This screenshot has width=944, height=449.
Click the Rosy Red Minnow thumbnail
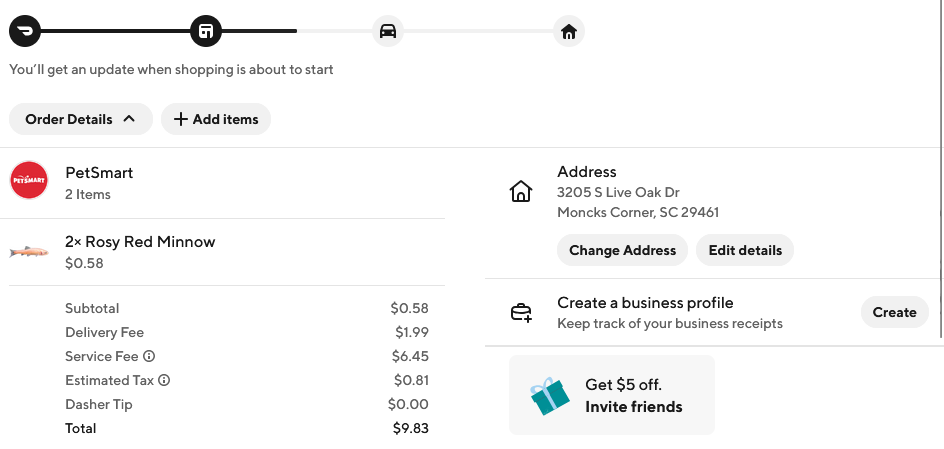tap(29, 252)
